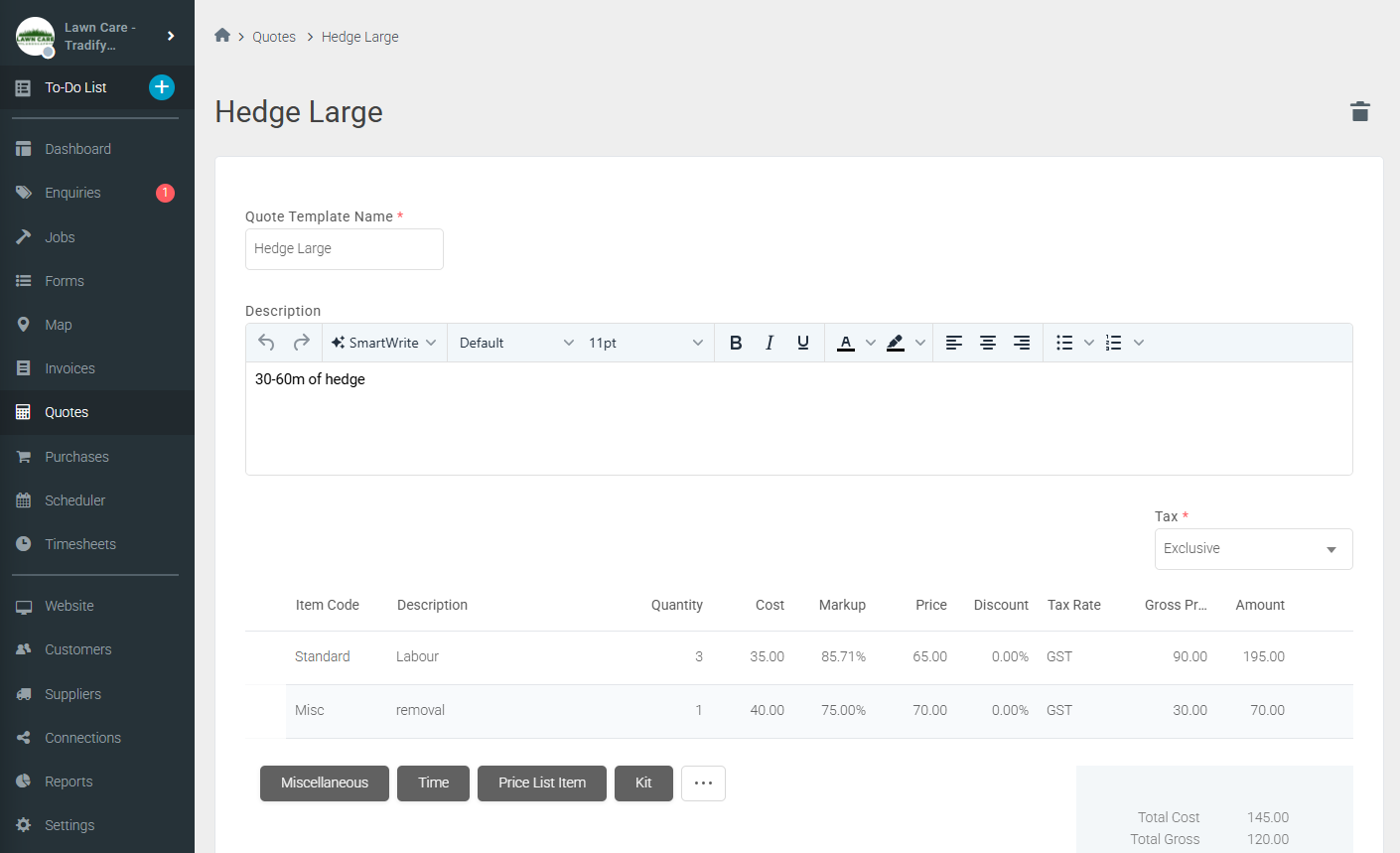Open more line item options ellipsis
1400x853 pixels.
coord(703,782)
